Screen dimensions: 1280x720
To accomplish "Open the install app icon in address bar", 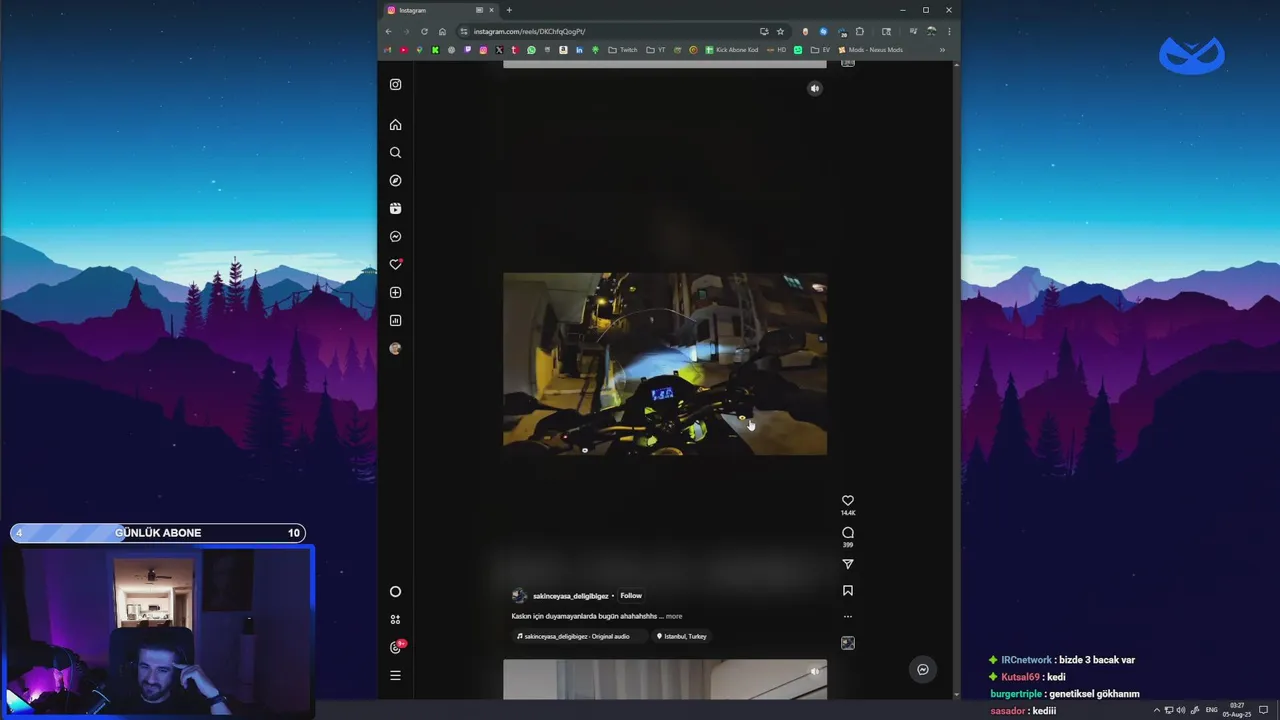I will pos(764,31).
